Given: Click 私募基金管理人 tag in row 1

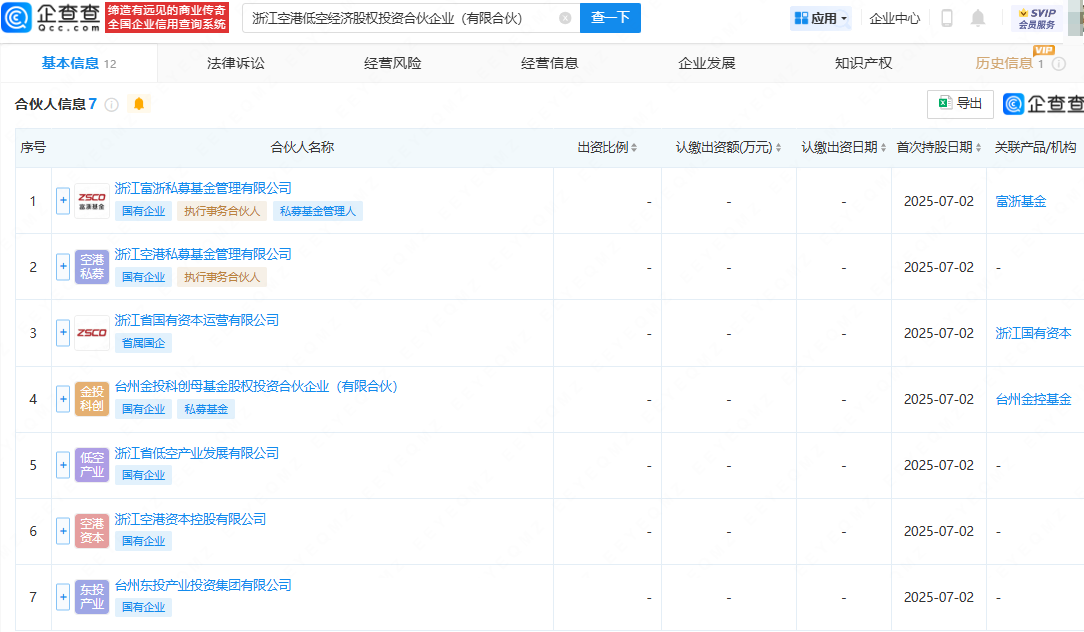Looking at the screenshot, I should 318,211.
